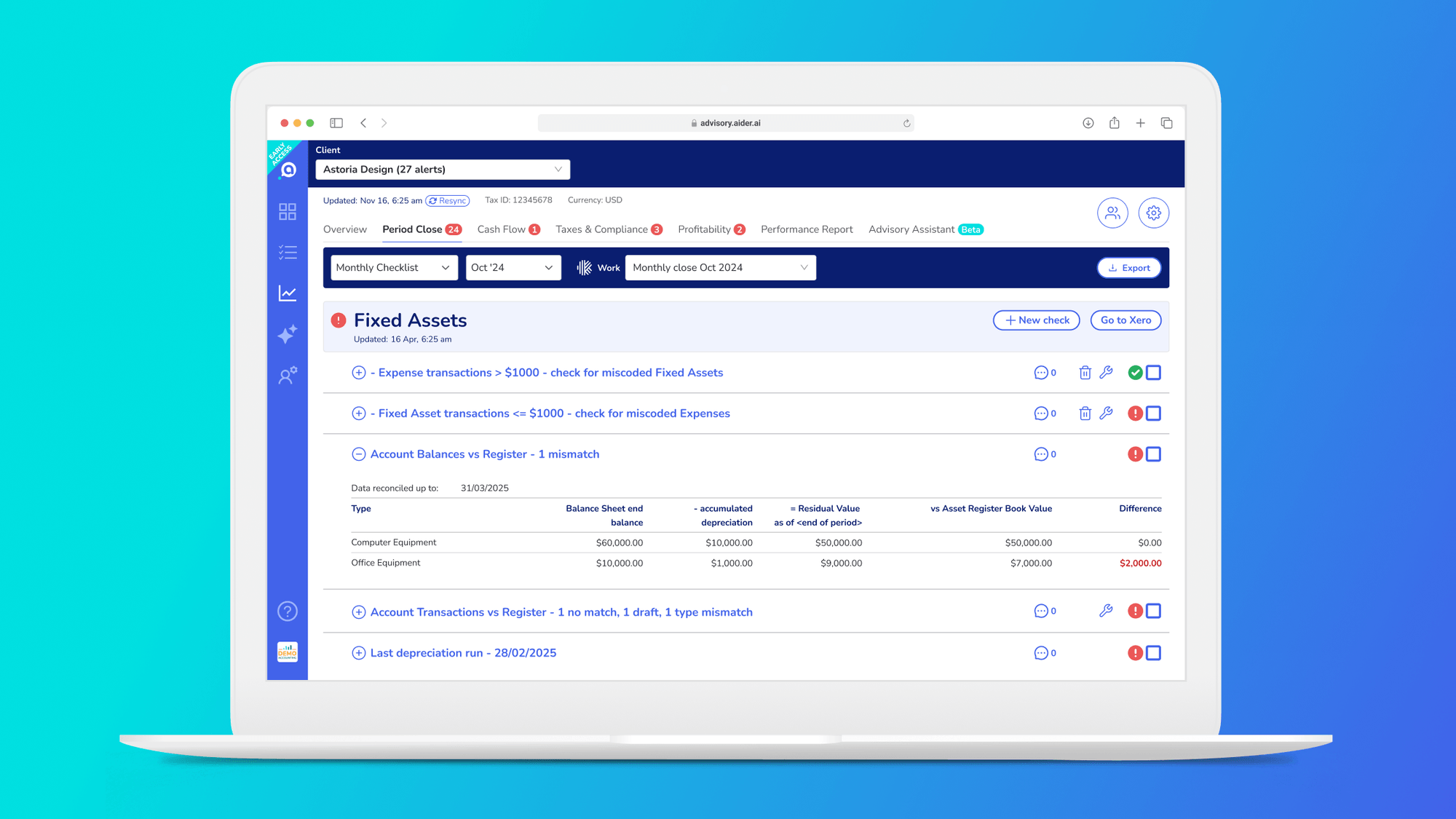
Task: Open the settings gear button at top right
Action: pos(1154,213)
